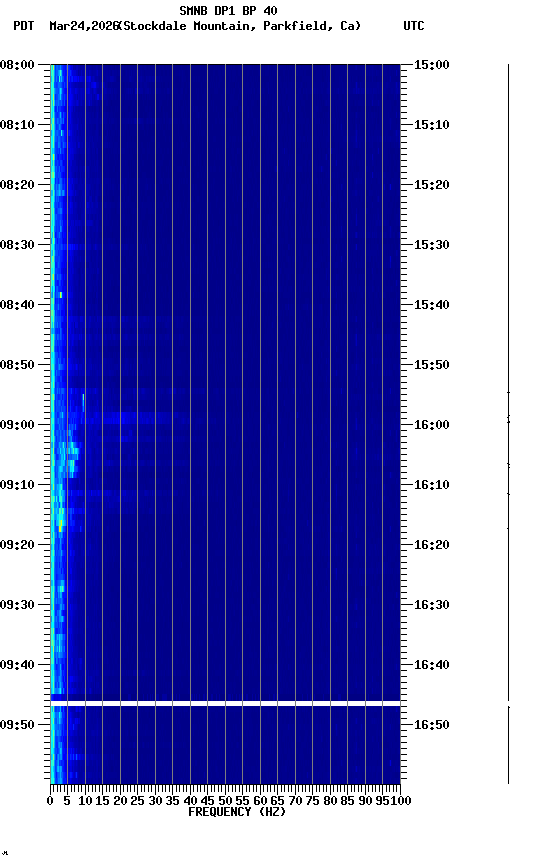Click the 40 Hz frequency tick label
Screen dimensions: 552x864
190,802
